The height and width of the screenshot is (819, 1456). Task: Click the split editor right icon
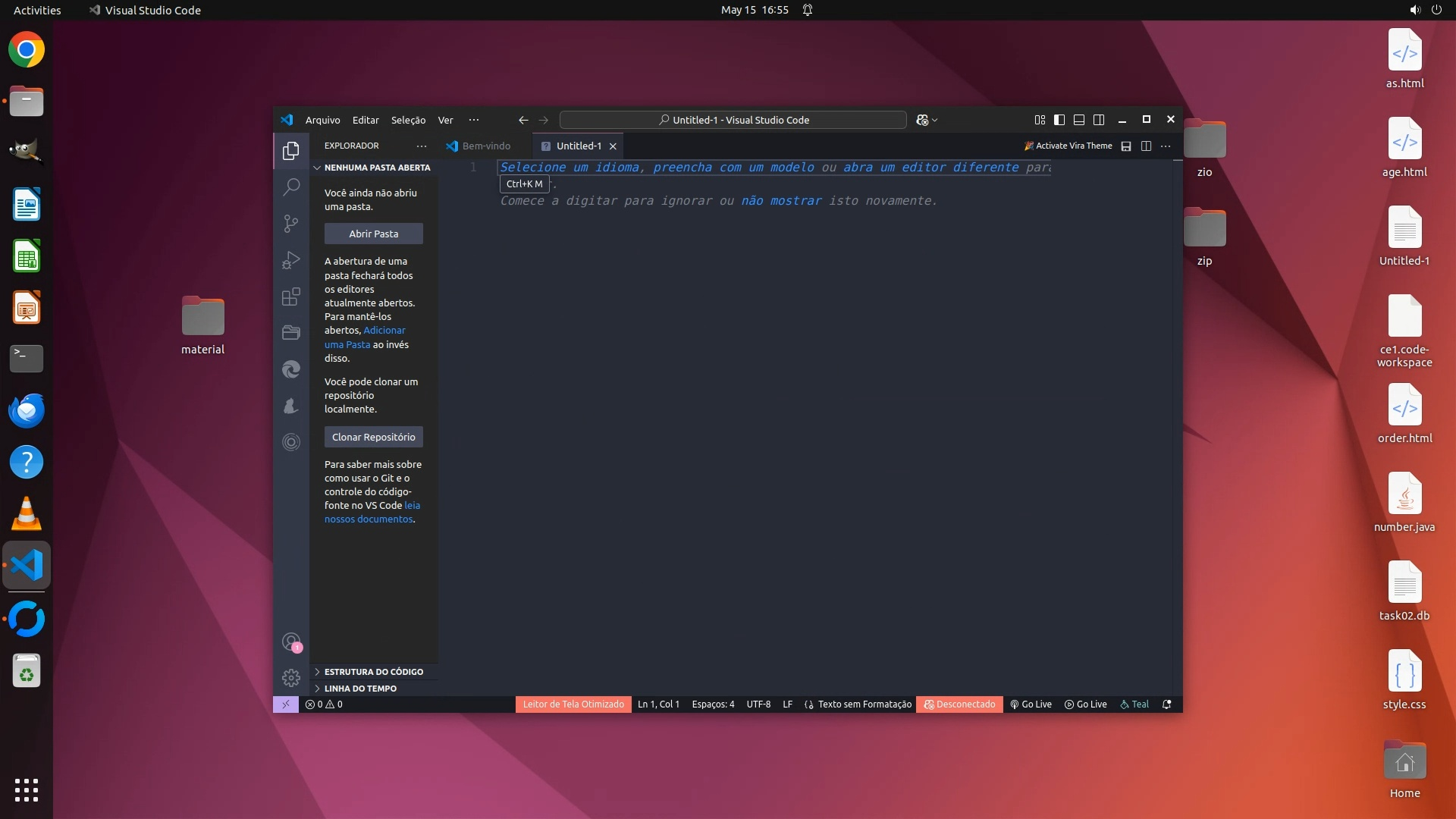coord(1146,146)
